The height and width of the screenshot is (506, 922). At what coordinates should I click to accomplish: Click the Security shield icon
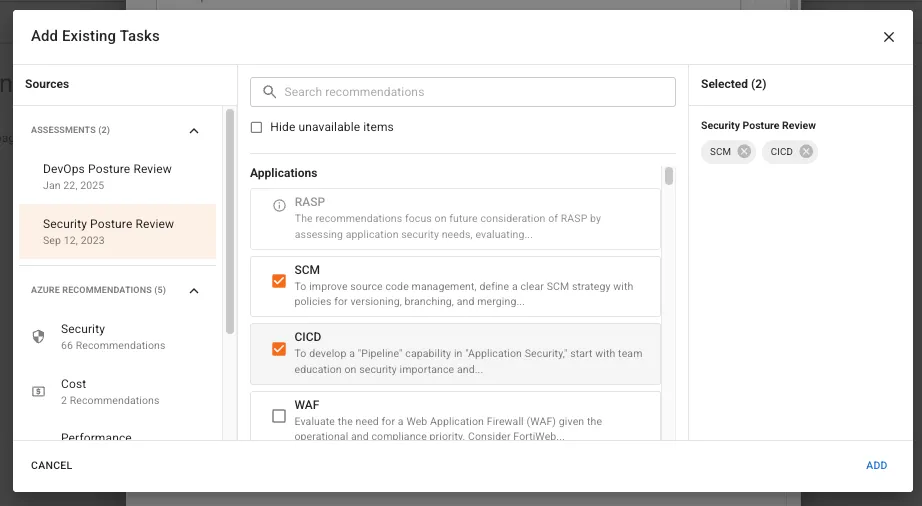click(x=38, y=337)
